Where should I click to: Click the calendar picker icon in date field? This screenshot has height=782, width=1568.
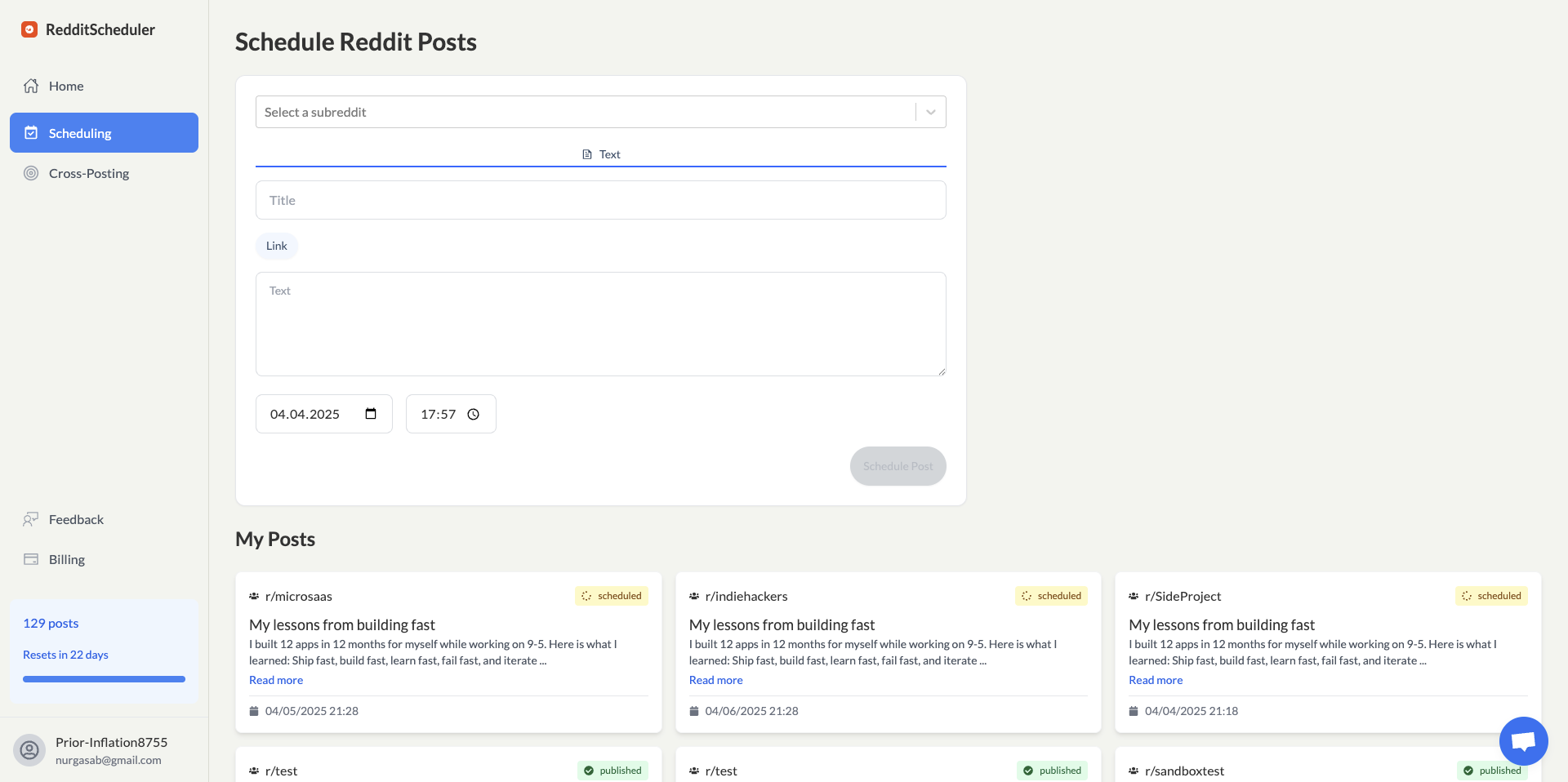(371, 414)
